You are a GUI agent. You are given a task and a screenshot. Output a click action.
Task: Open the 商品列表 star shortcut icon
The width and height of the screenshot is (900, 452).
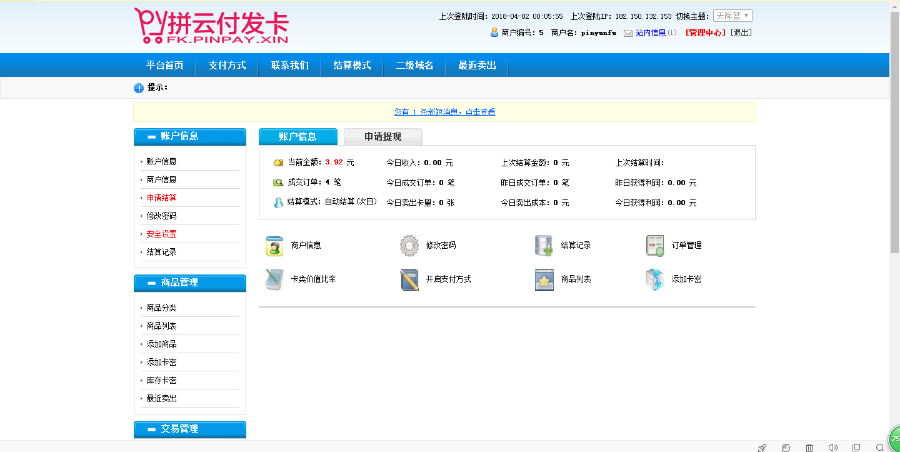click(x=544, y=279)
